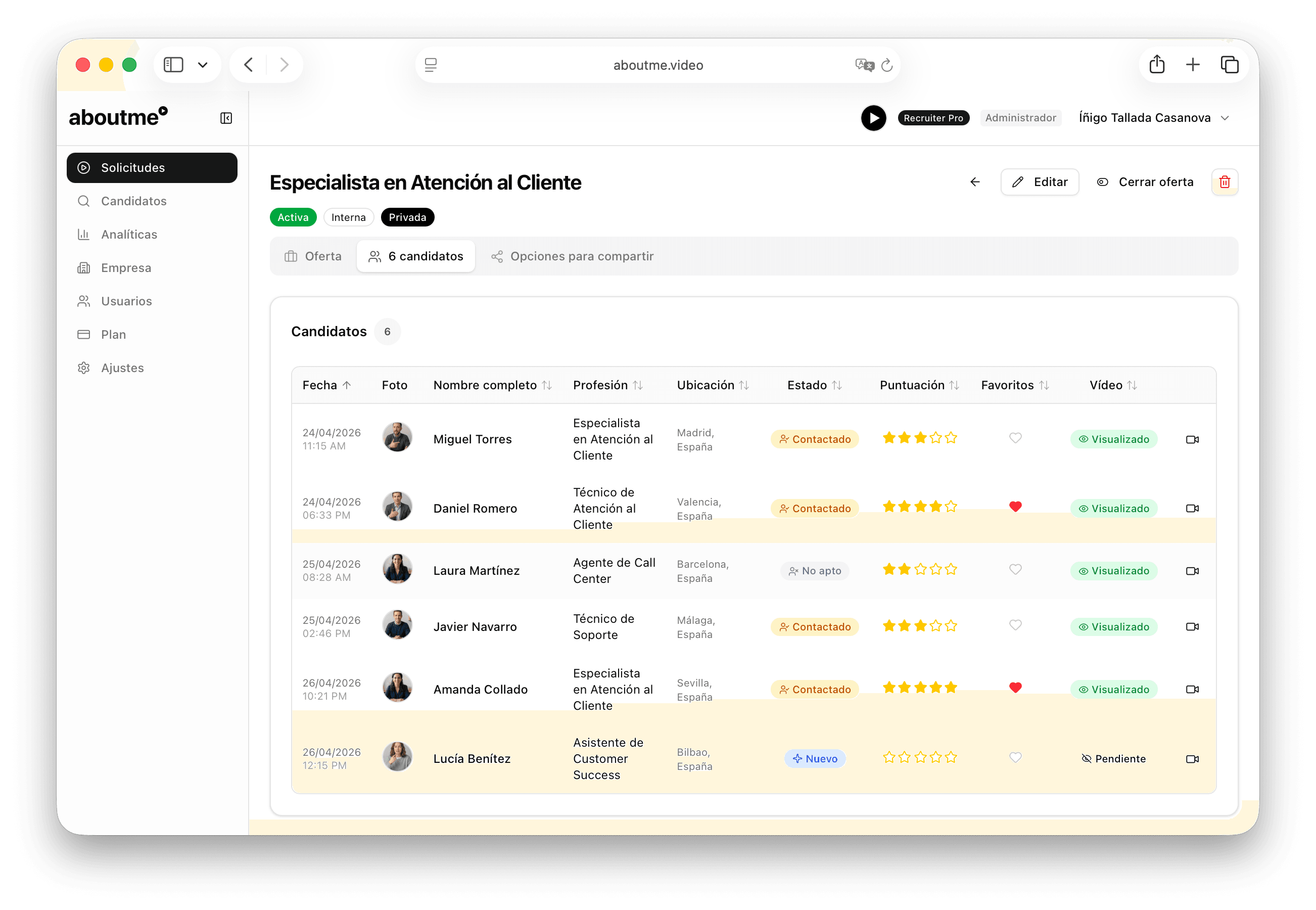The width and height of the screenshot is (1316, 910).
Task: Toggle favorite heart for Miguel Torres
Action: click(x=1015, y=438)
